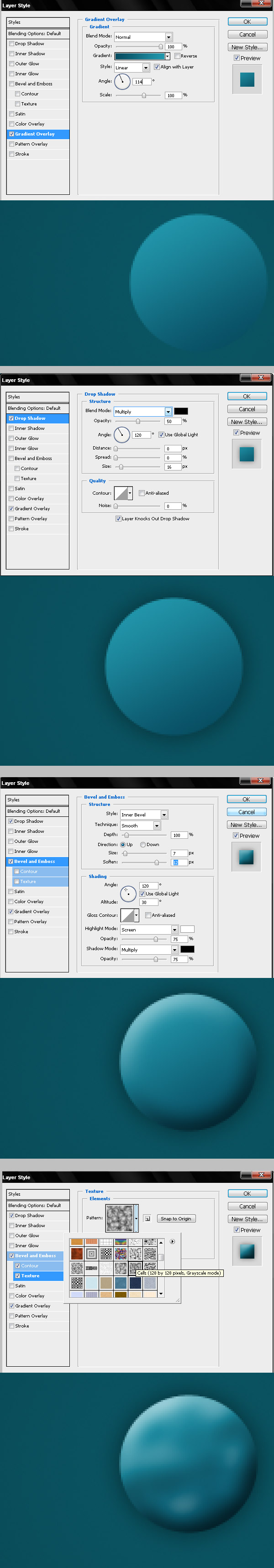The height and width of the screenshot is (1568, 274).
Task: Click OK in Gradient Overlay dialog
Action: pyautogui.click(x=247, y=22)
